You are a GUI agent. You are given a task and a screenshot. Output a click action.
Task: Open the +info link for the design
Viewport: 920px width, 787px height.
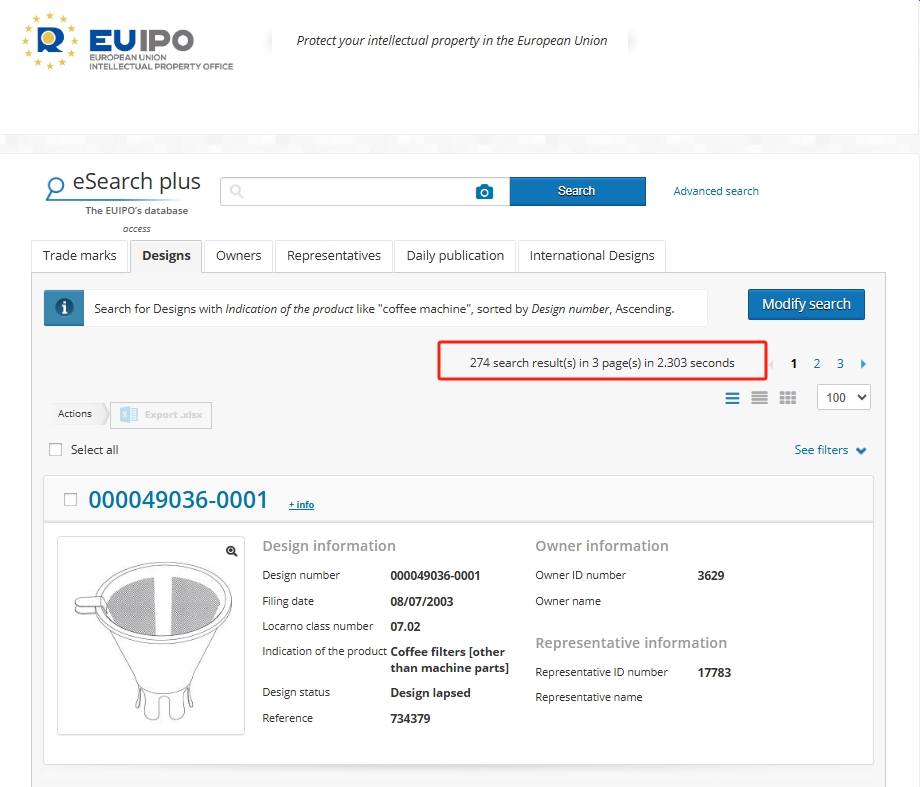click(x=301, y=505)
